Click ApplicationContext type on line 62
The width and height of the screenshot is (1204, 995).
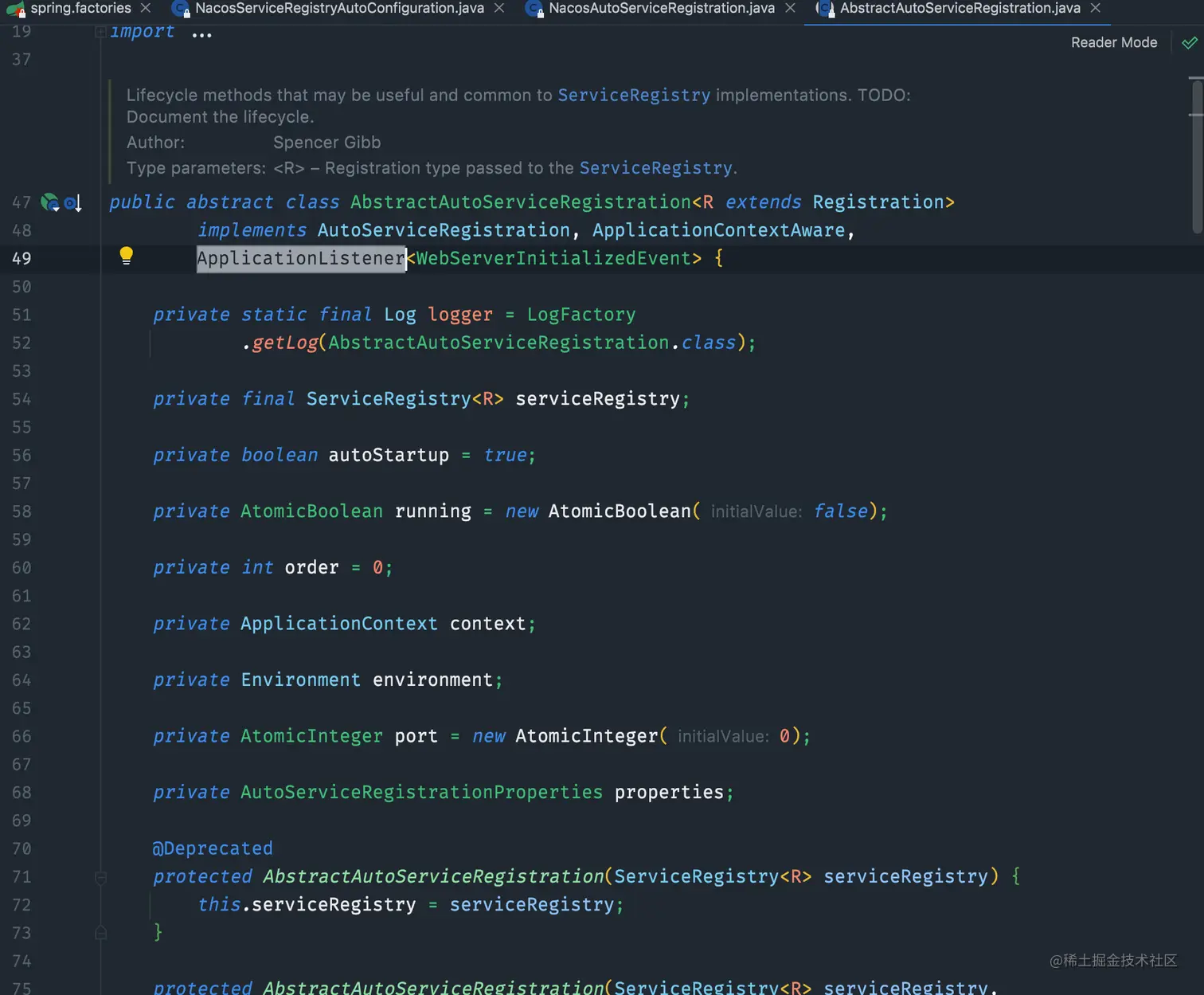click(x=339, y=624)
